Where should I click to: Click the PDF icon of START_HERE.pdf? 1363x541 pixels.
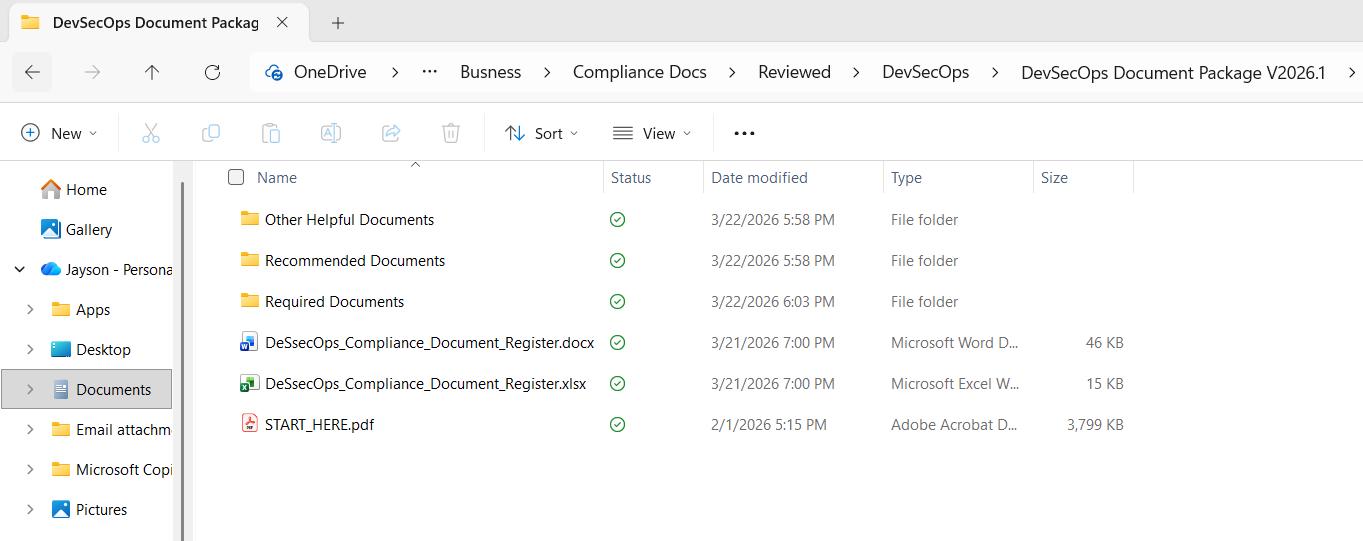point(250,424)
